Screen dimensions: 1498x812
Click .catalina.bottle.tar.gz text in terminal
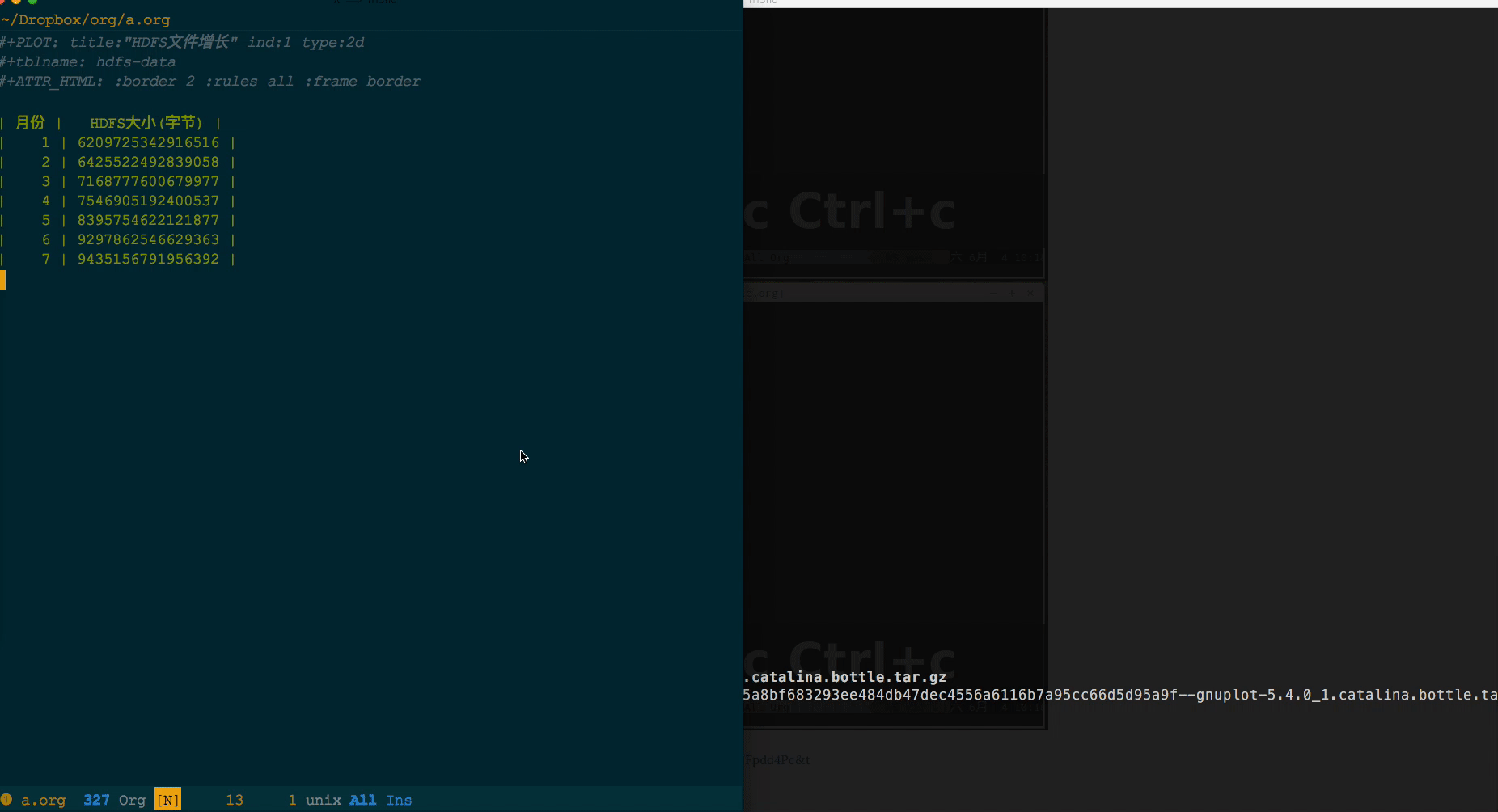tap(844, 677)
